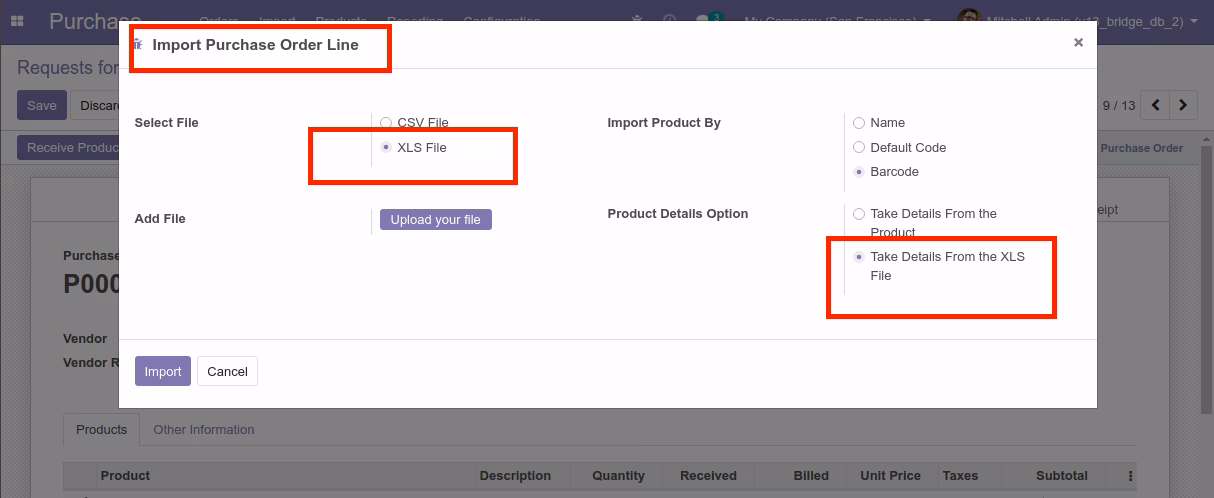Click the Cancel button in the dialog

pos(227,371)
